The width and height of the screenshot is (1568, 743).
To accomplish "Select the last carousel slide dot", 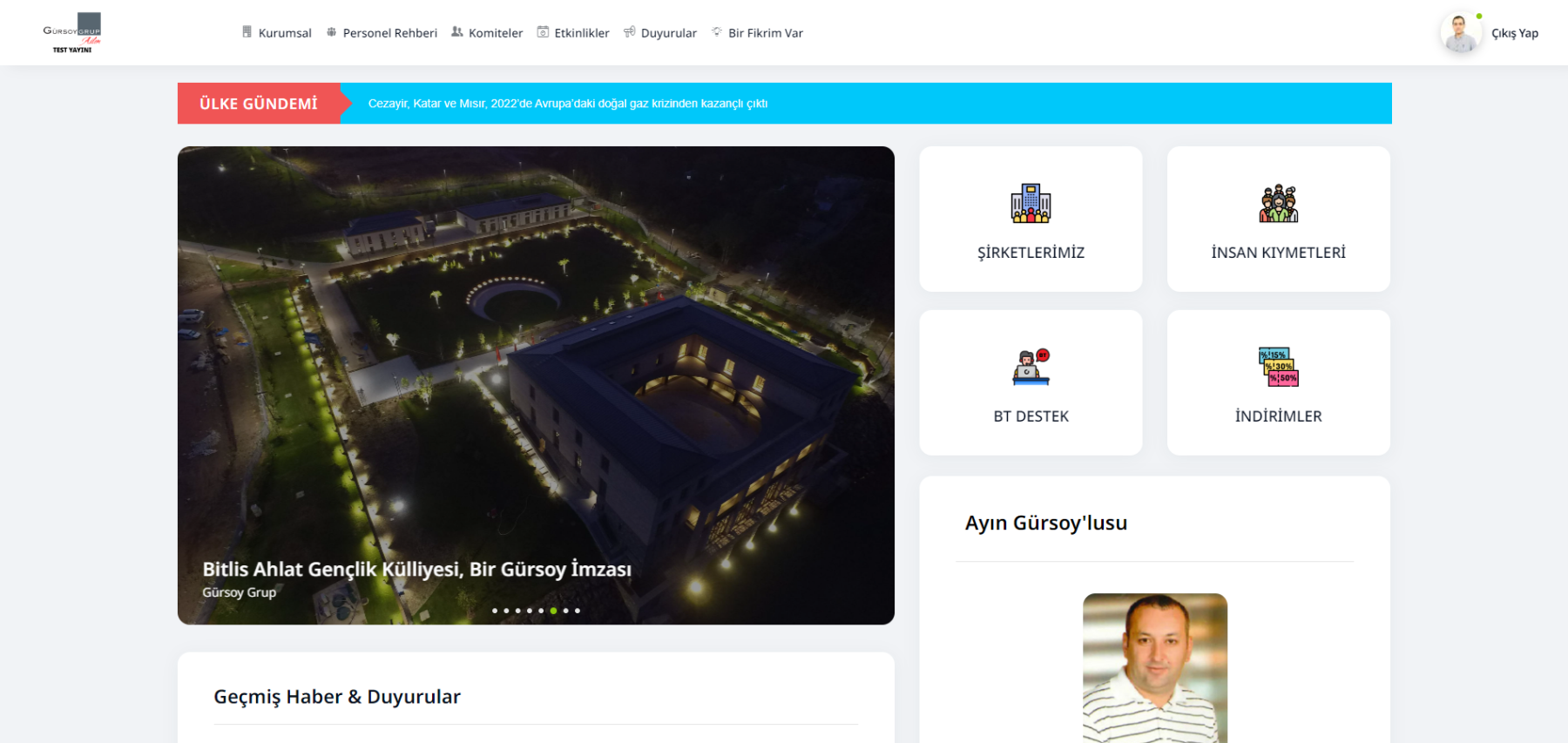I will (578, 611).
